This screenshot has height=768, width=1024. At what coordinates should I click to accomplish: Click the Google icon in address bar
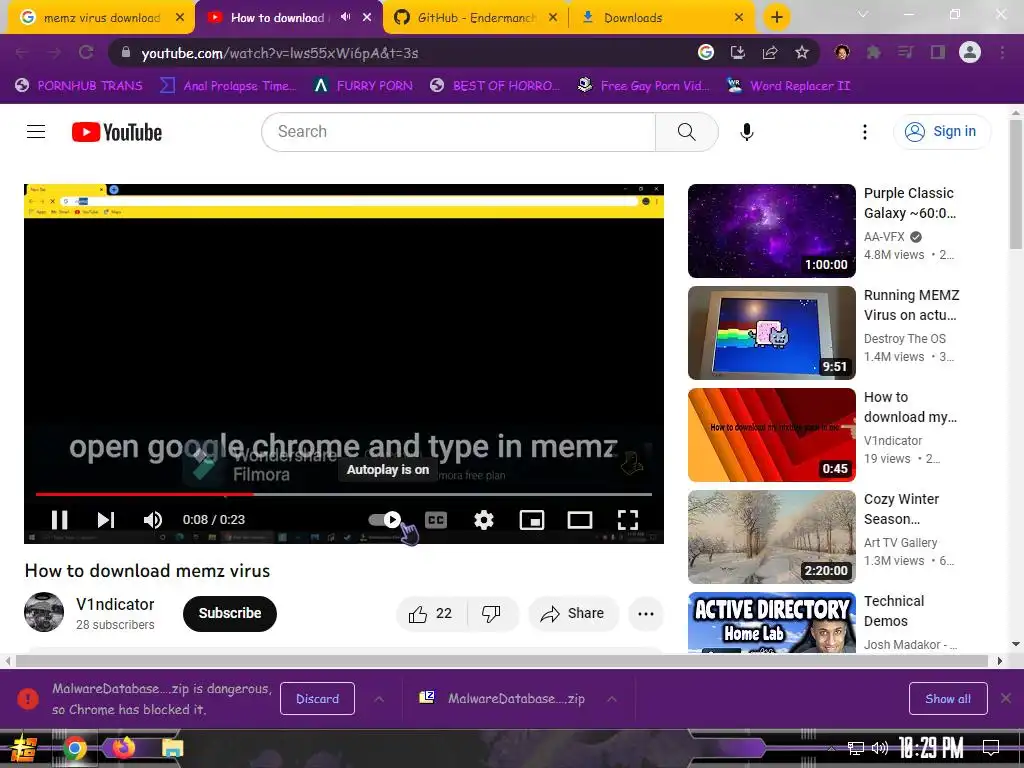[705, 52]
